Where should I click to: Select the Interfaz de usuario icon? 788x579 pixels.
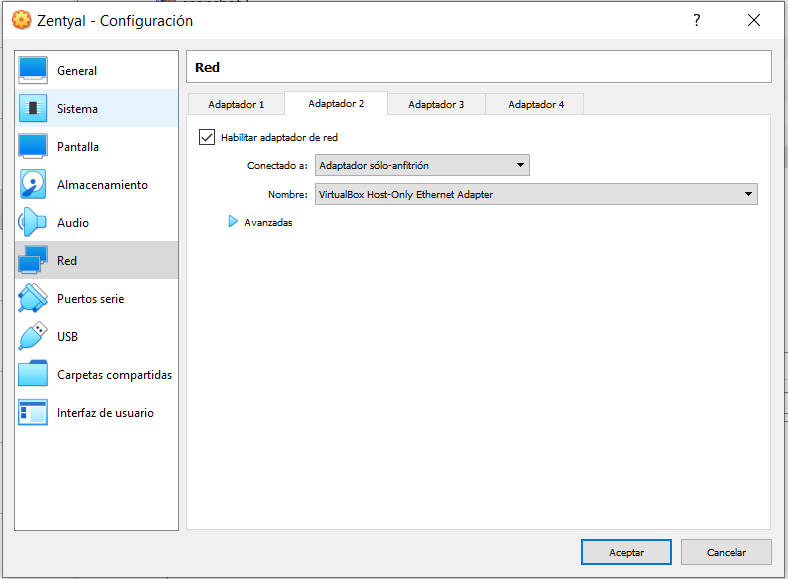[33, 413]
